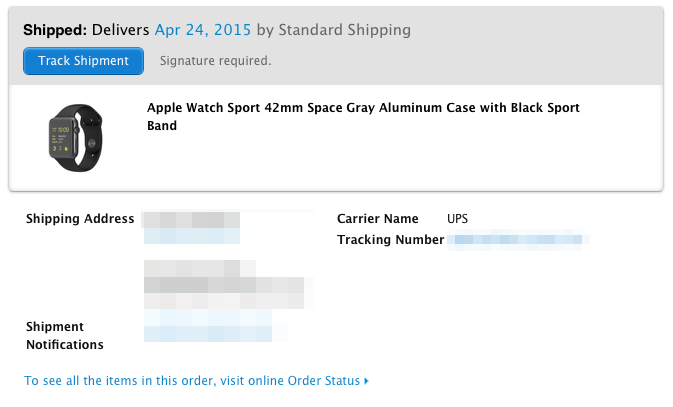Image resolution: width=673 pixels, height=407 pixels.
Task: Select the blurred UPS tracking number link
Action: tap(518, 240)
